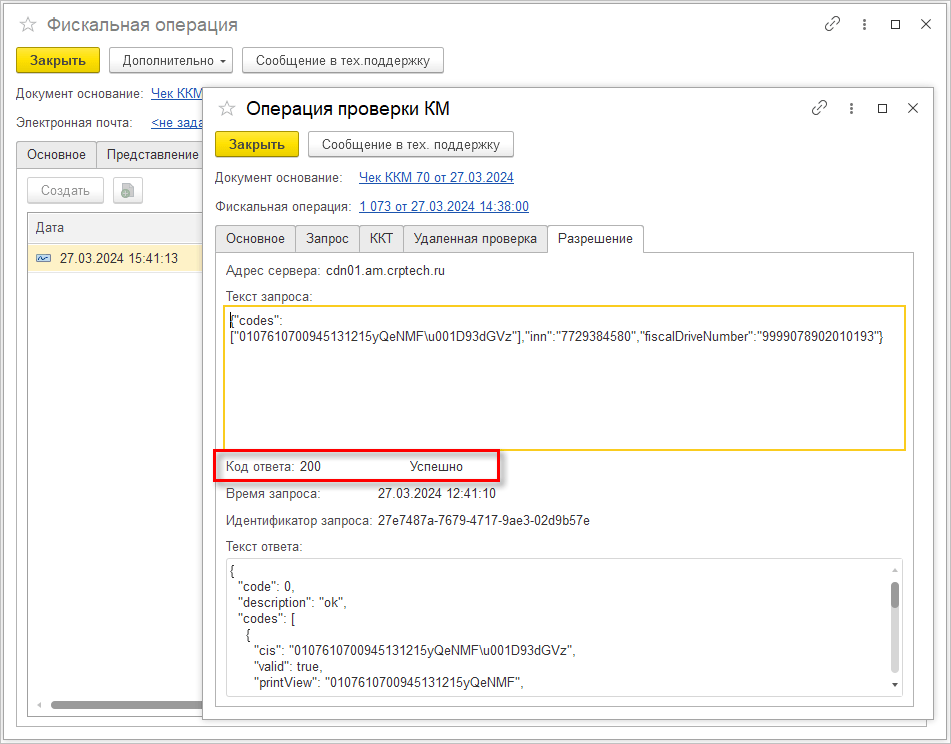The image size is (951, 744).
Task: Select the ККТ tab
Action: pyautogui.click(x=381, y=239)
